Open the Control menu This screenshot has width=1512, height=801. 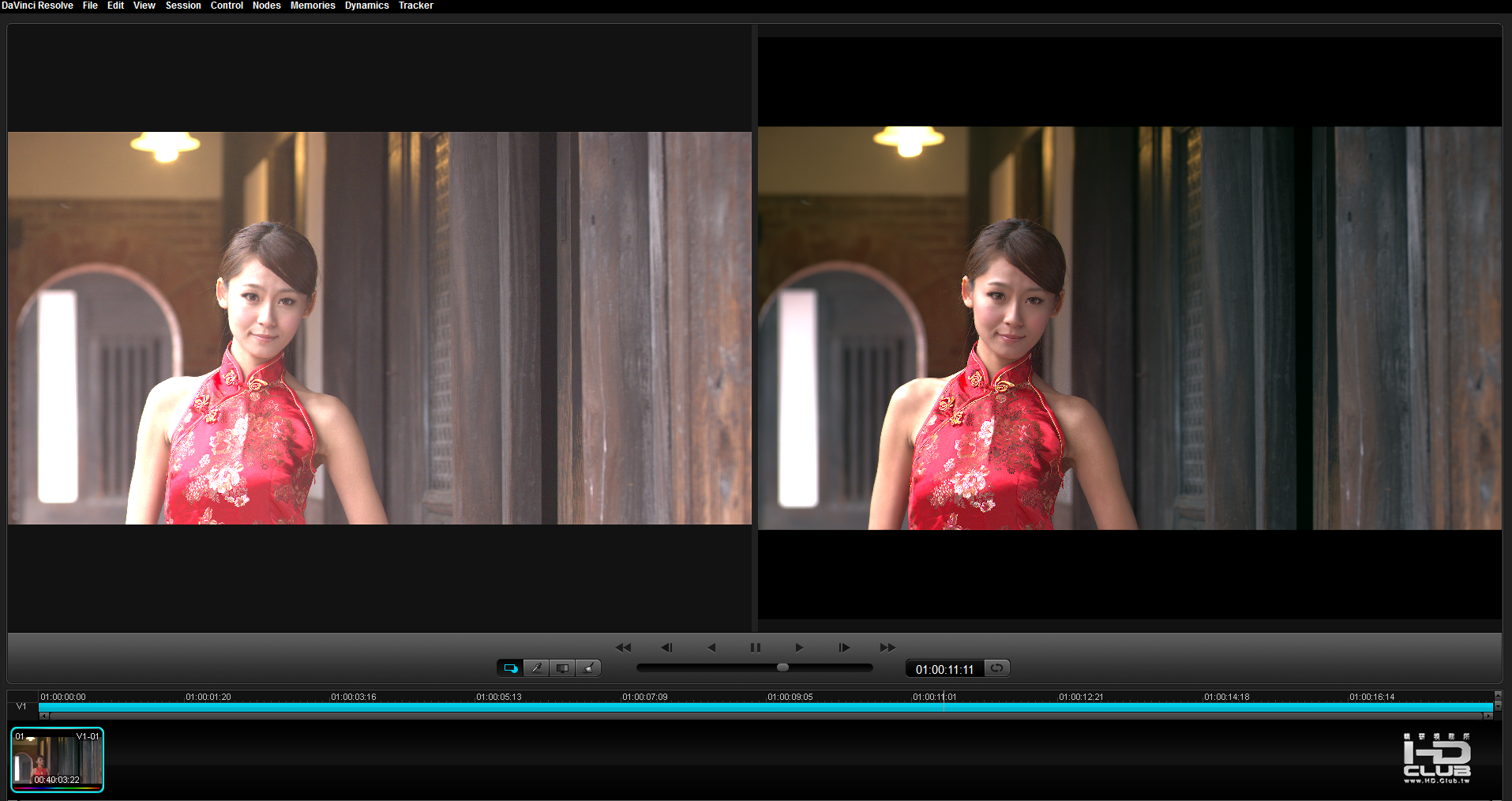click(227, 6)
